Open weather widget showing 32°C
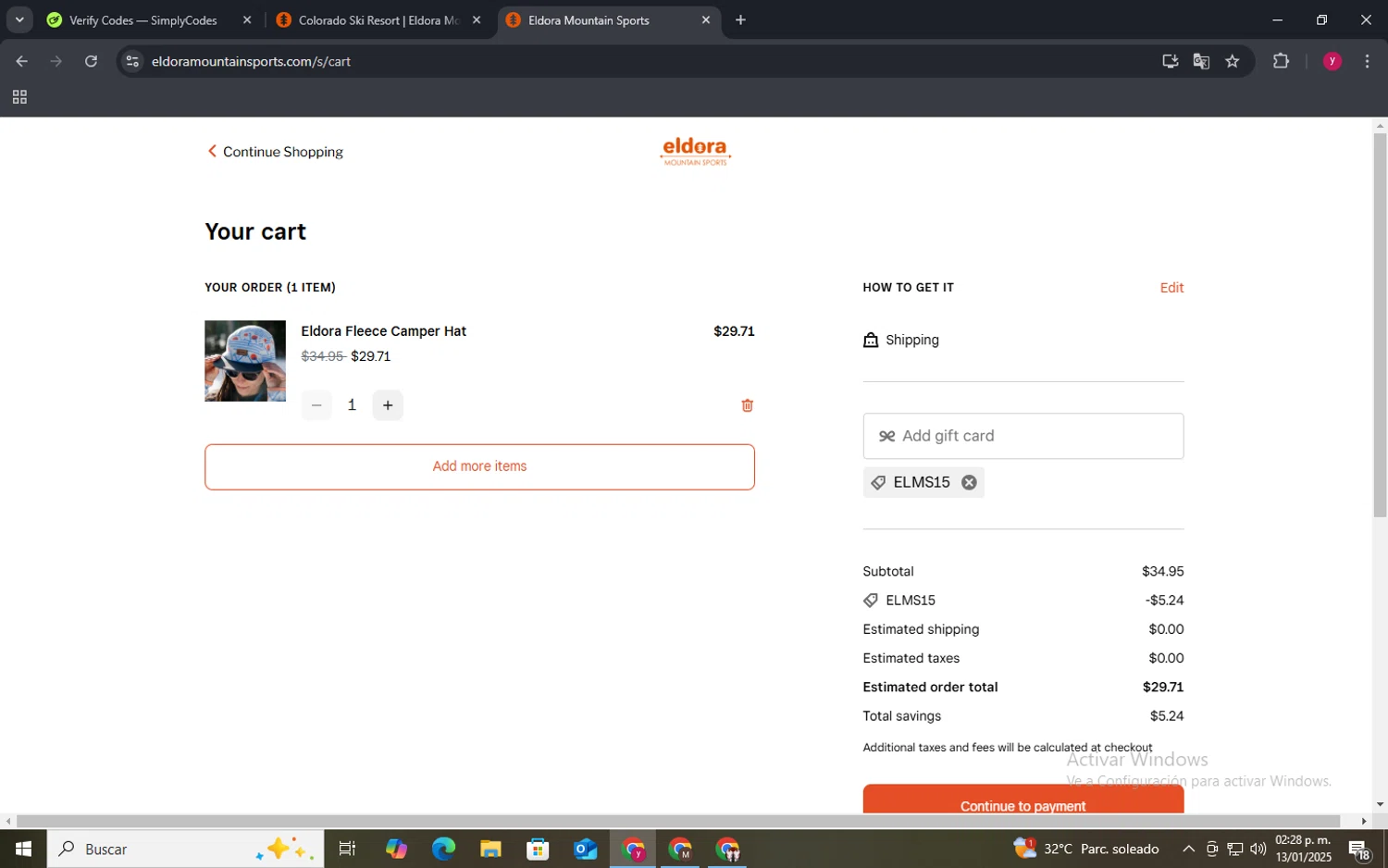The width and height of the screenshot is (1388, 868). coord(1087,849)
